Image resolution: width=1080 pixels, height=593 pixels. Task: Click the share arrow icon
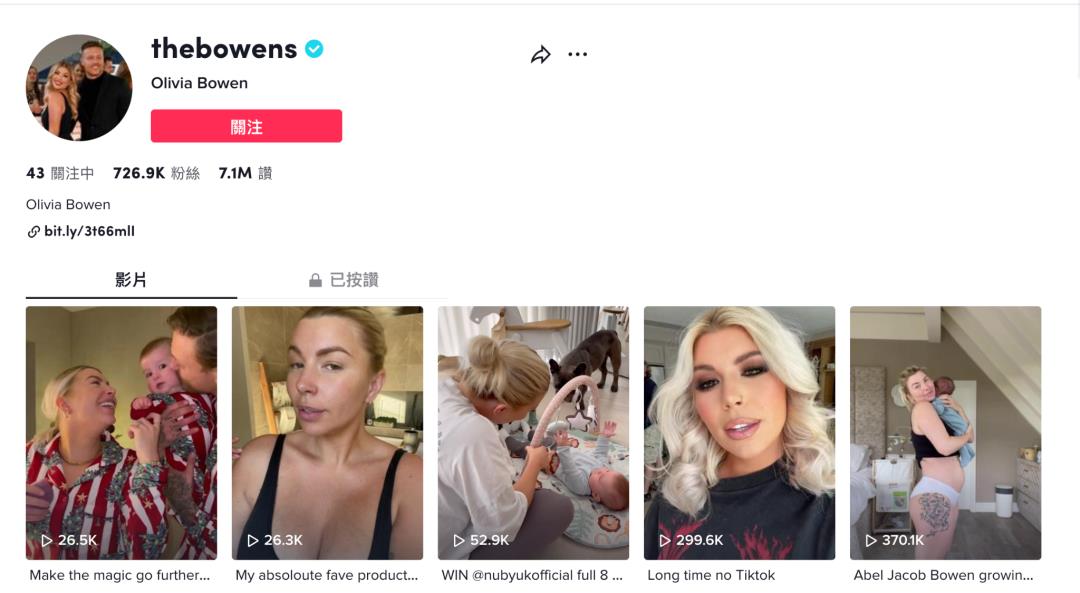(541, 54)
